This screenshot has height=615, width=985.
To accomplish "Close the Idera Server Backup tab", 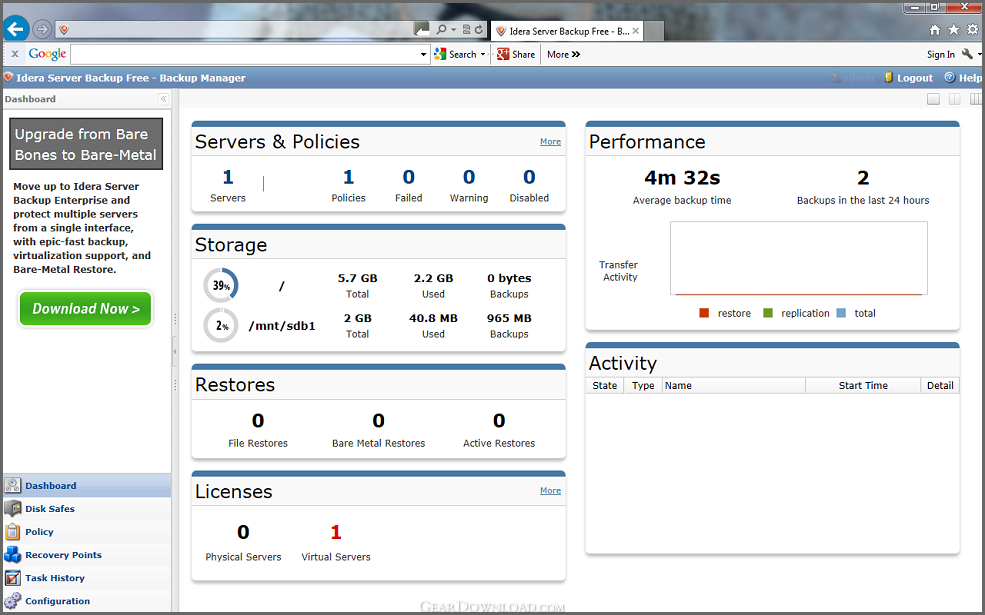I will pos(636,31).
